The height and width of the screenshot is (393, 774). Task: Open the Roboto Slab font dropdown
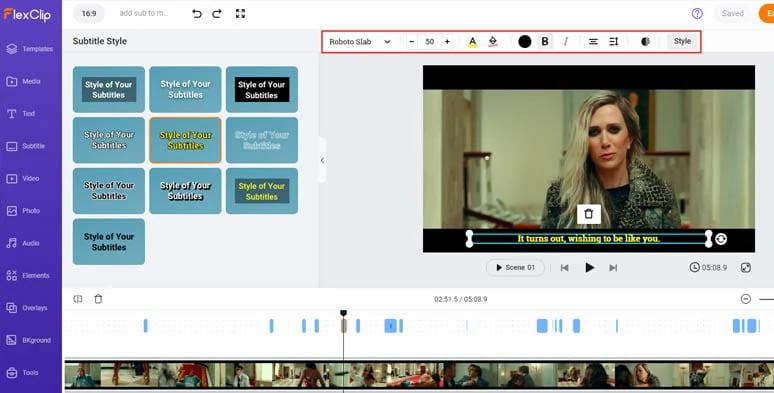[x=360, y=42]
